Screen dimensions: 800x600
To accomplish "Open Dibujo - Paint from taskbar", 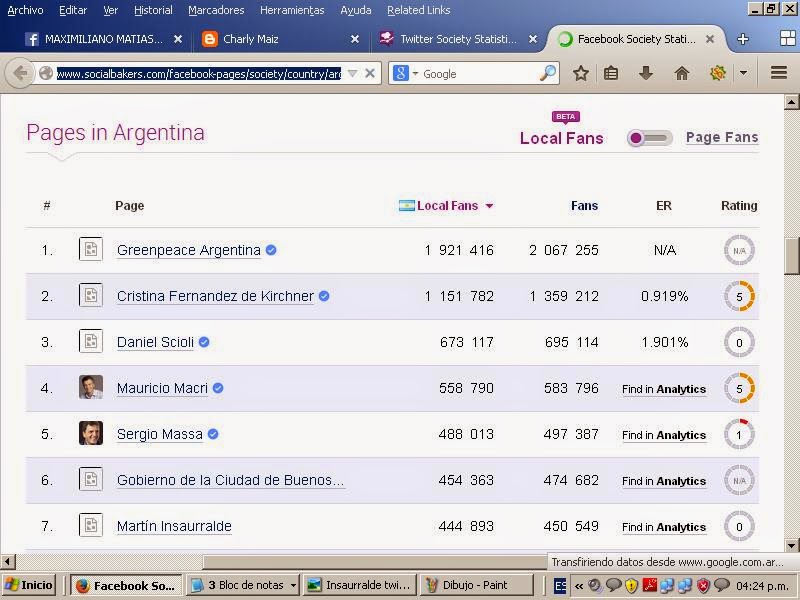I will tap(476, 585).
